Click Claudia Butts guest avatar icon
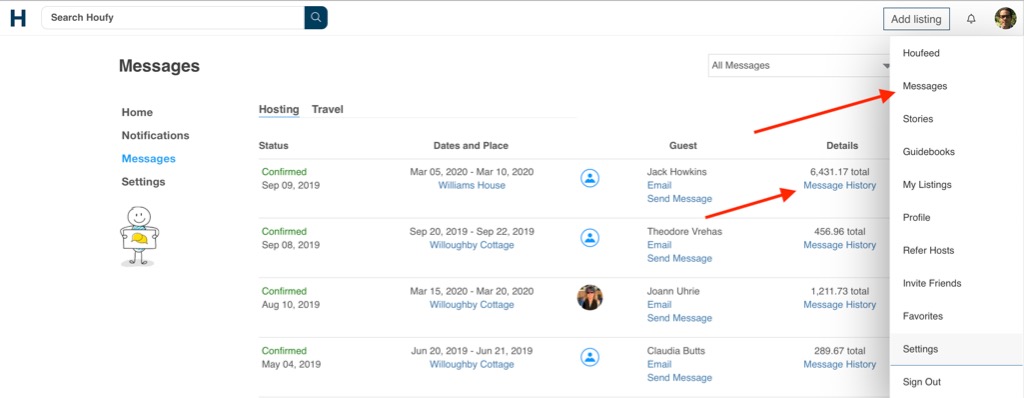This screenshot has width=1024, height=398. [x=590, y=357]
